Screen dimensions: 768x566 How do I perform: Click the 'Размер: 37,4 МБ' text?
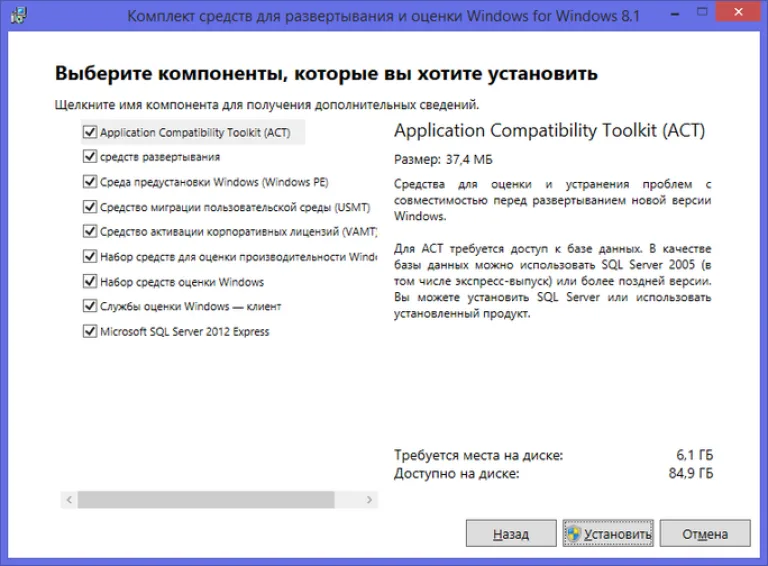coord(443,160)
